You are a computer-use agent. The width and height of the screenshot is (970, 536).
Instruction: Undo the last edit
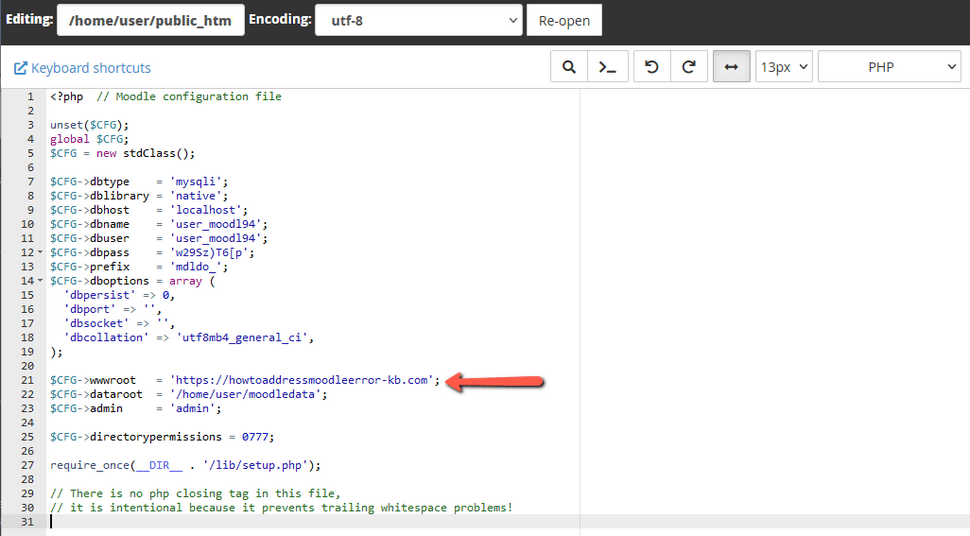point(651,67)
